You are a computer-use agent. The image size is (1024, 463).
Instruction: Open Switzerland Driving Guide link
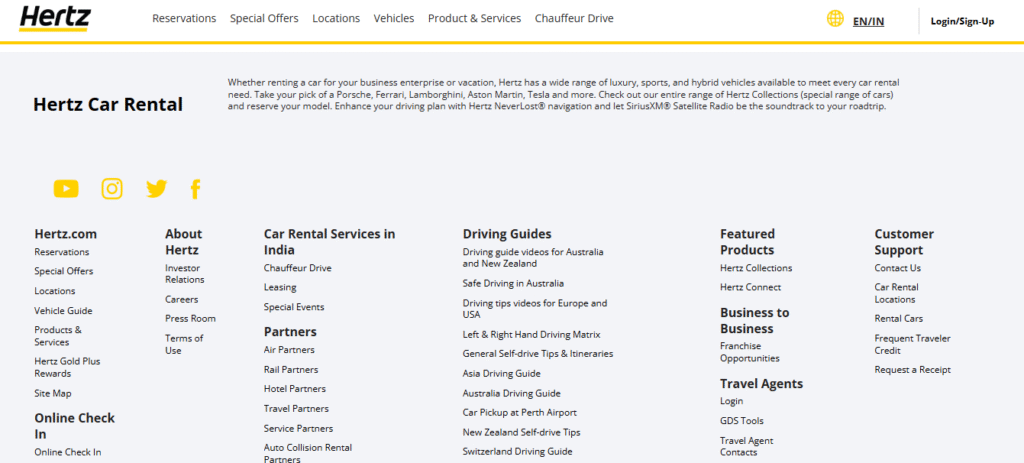tap(517, 452)
